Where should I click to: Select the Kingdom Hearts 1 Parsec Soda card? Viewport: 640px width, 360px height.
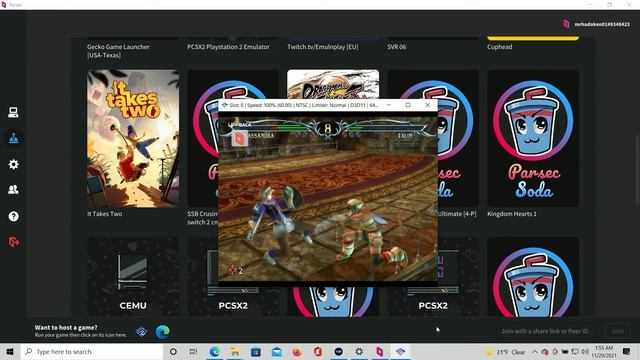tap(533, 138)
